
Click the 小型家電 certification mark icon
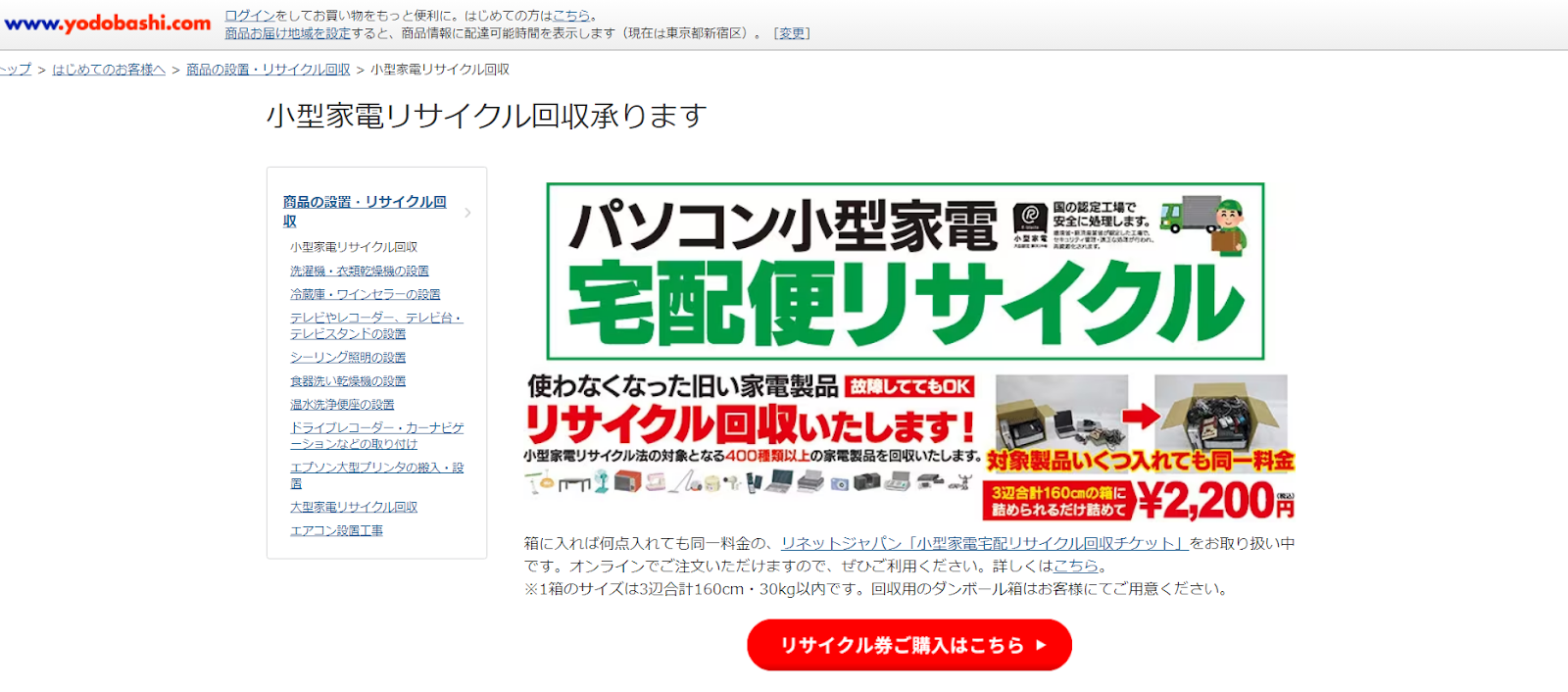coord(1030,222)
